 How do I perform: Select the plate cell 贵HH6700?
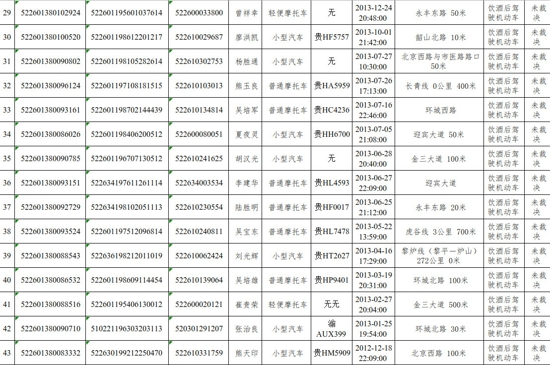(x=331, y=134)
